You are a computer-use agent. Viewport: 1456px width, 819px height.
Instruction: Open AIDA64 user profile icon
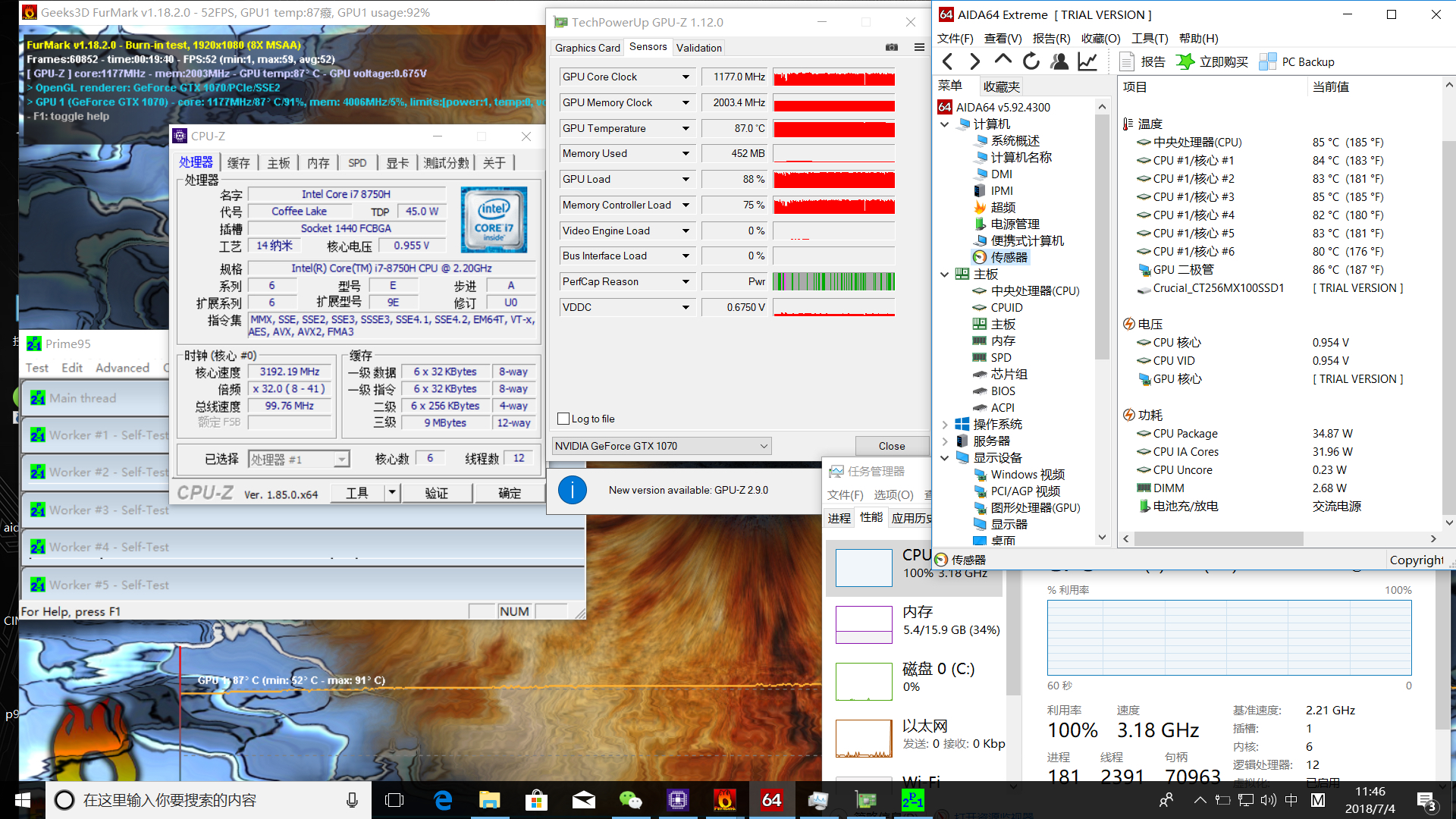tap(1059, 61)
